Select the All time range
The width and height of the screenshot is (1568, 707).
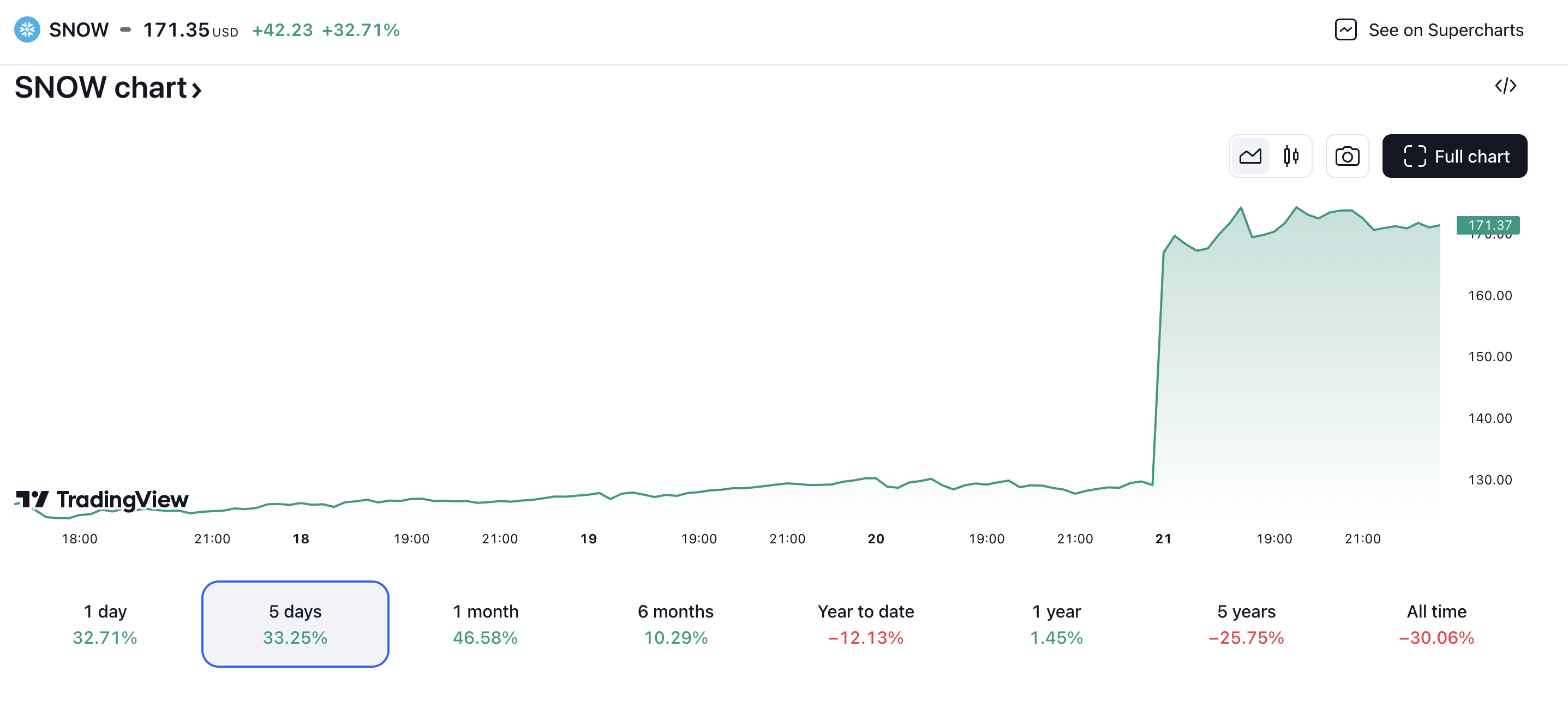click(x=1437, y=624)
